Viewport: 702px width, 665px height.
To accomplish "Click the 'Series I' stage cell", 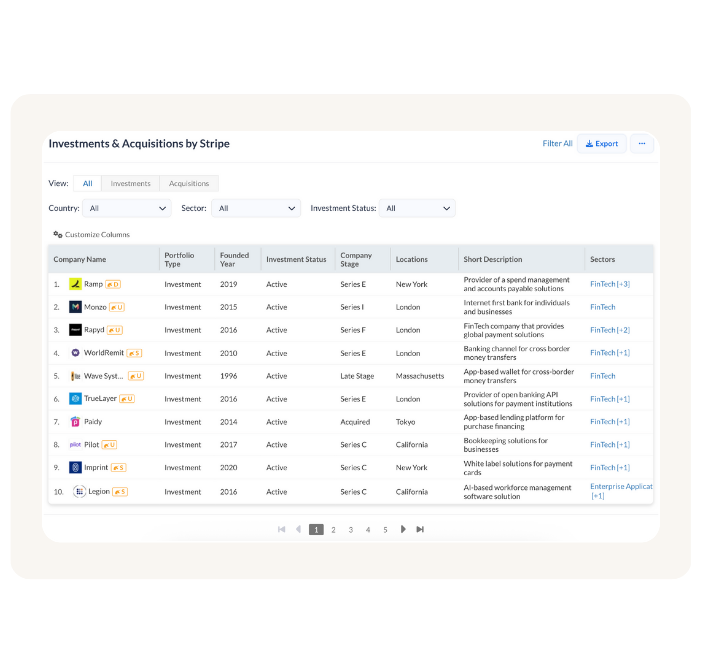I will pos(352,307).
